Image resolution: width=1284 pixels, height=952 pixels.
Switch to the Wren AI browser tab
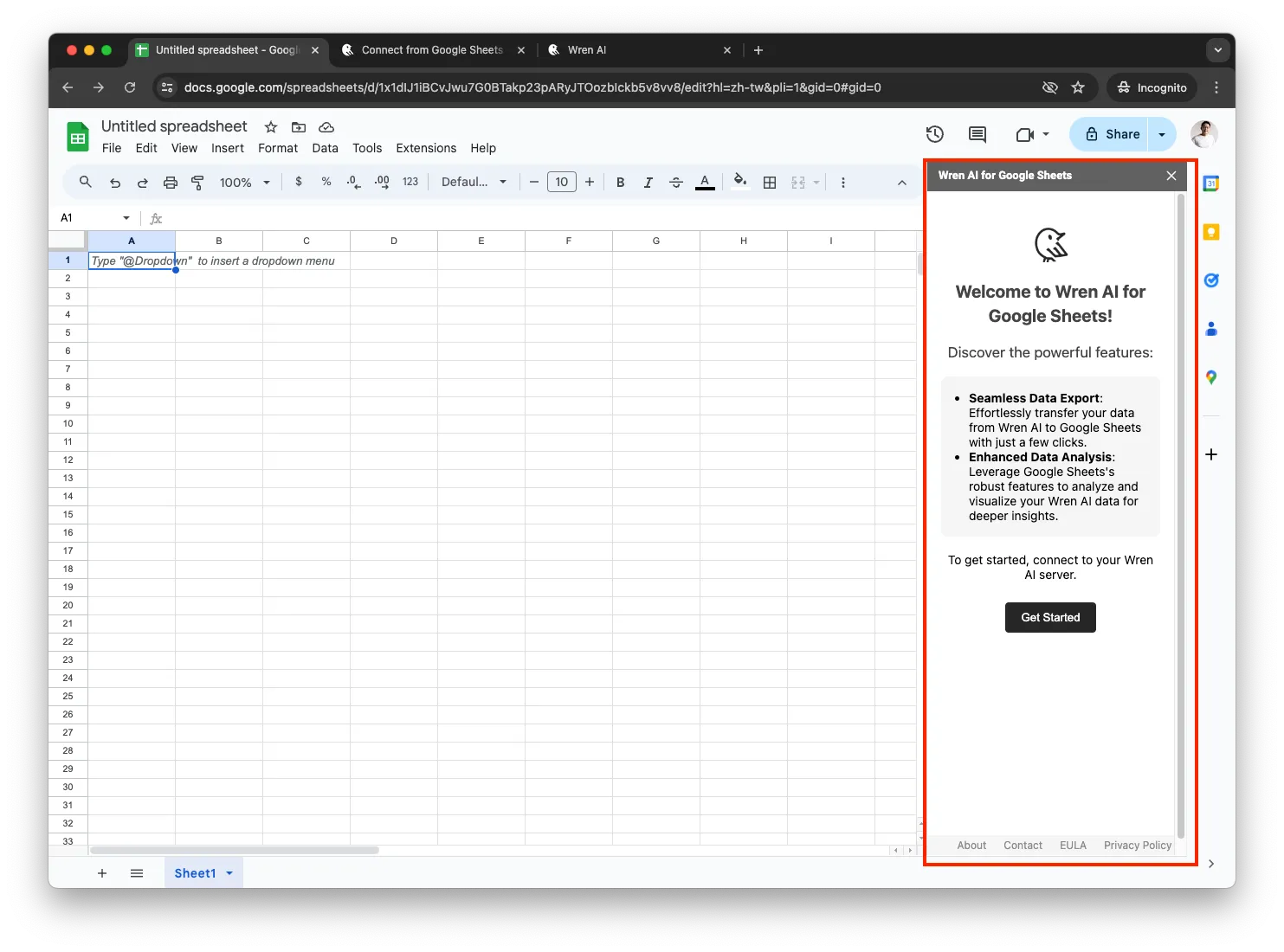pyautogui.click(x=639, y=50)
